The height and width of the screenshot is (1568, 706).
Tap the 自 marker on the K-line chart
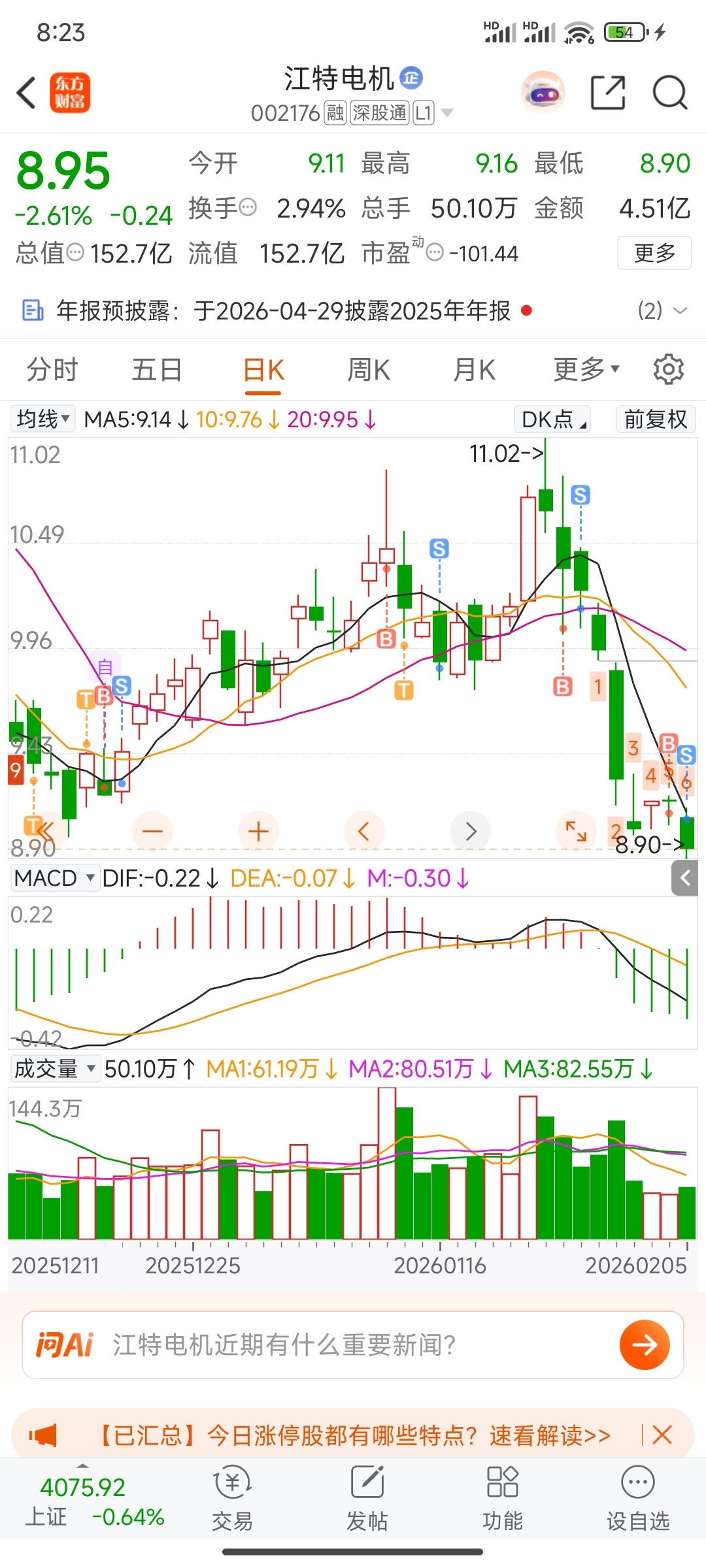pyautogui.click(x=105, y=668)
